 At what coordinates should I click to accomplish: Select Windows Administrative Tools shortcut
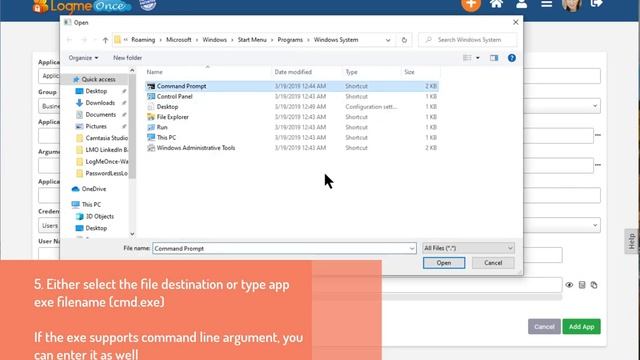[x=292, y=148]
